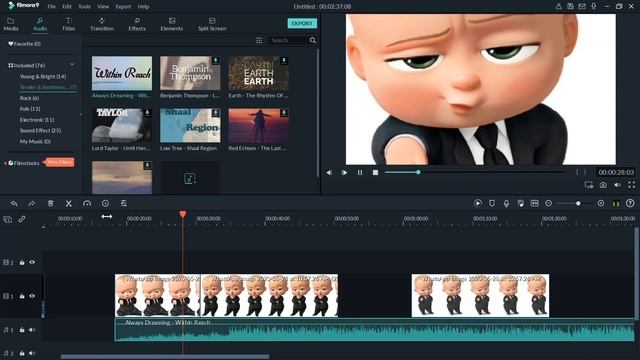Open the edit adjustments icon
The image size is (640, 360).
pos(124,203)
